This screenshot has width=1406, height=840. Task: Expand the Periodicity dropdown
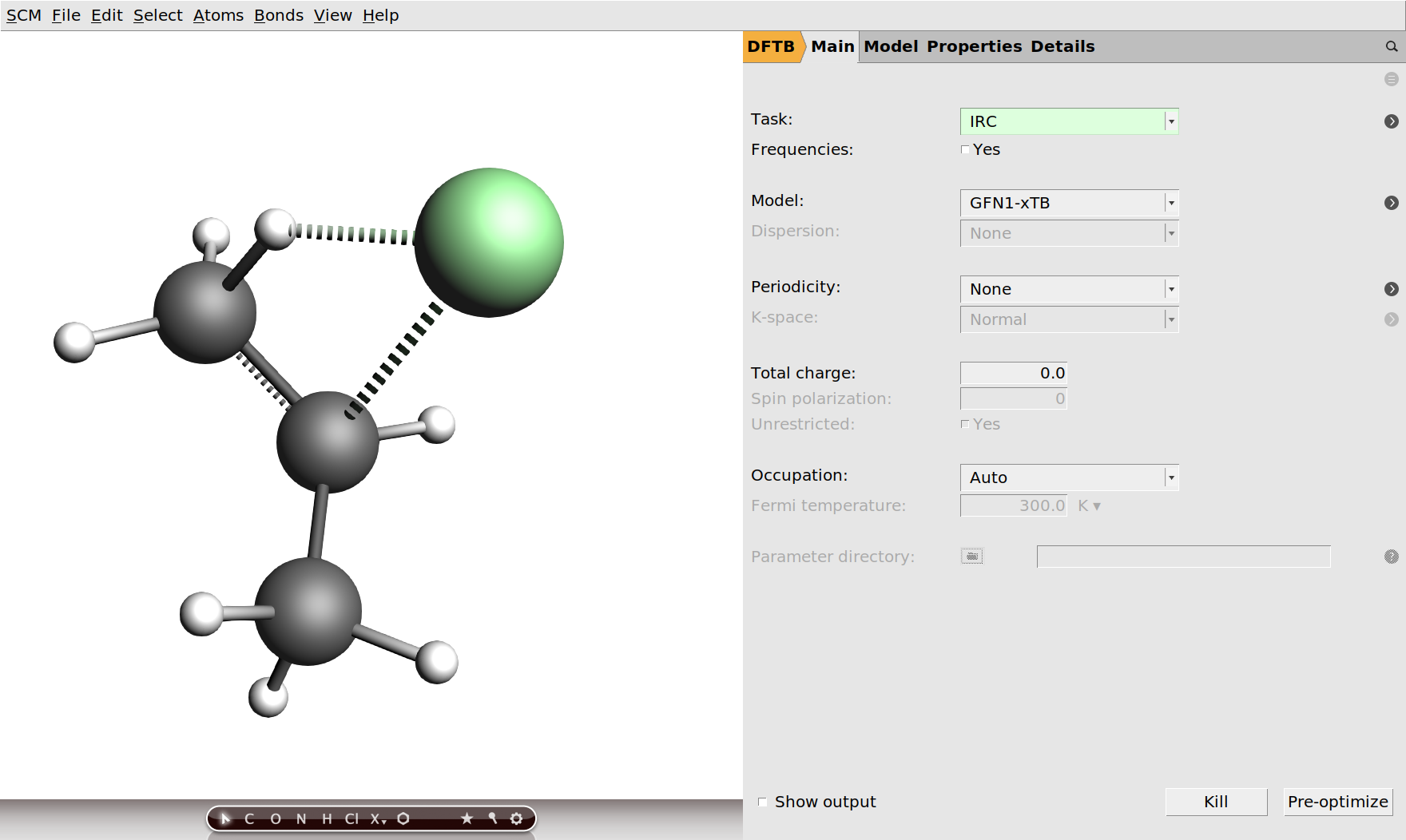click(x=1069, y=289)
